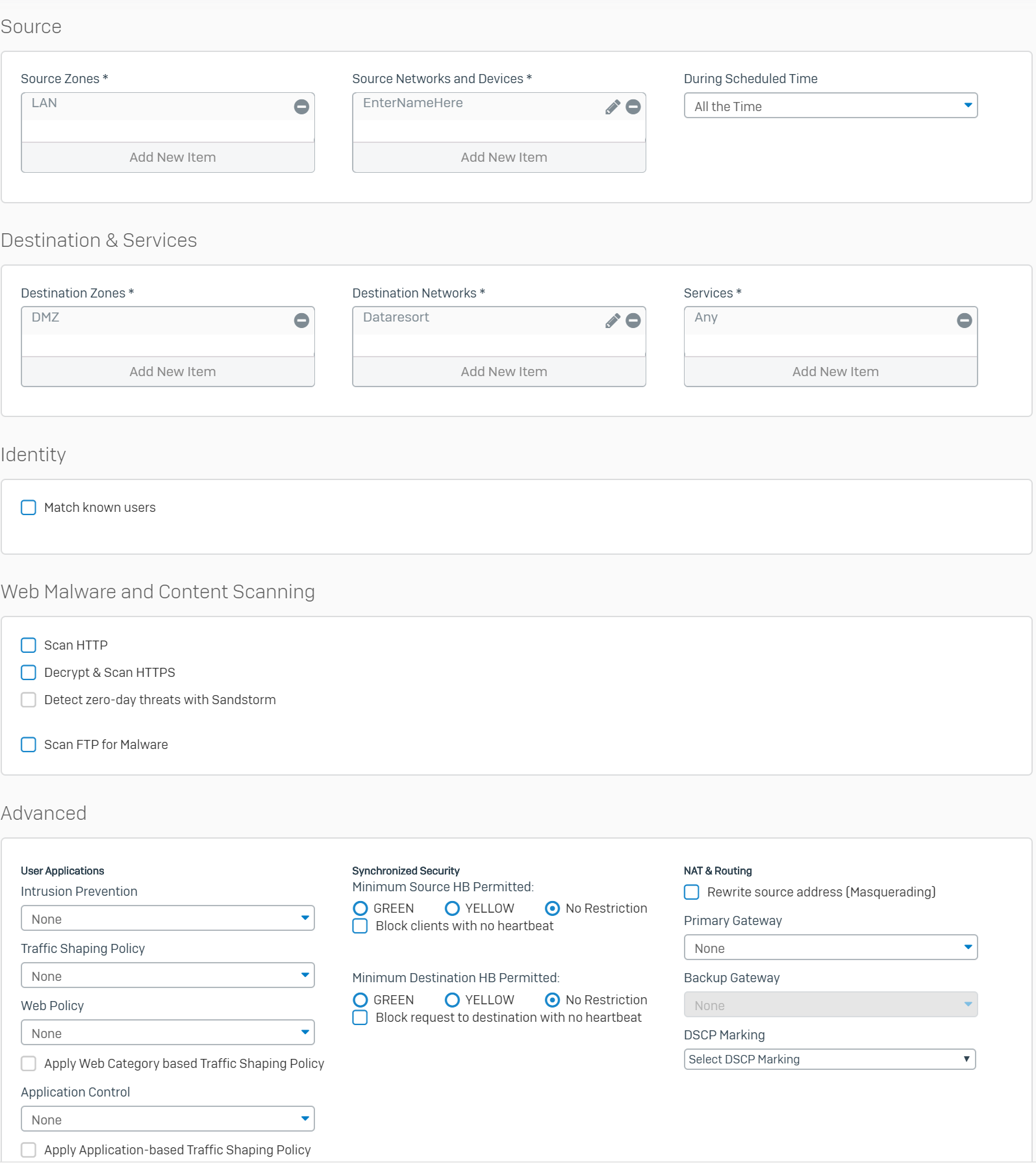The width and height of the screenshot is (1036, 1168).
Task: Select GREEN for Minimum Source HB
Action: tap(360, 908)
